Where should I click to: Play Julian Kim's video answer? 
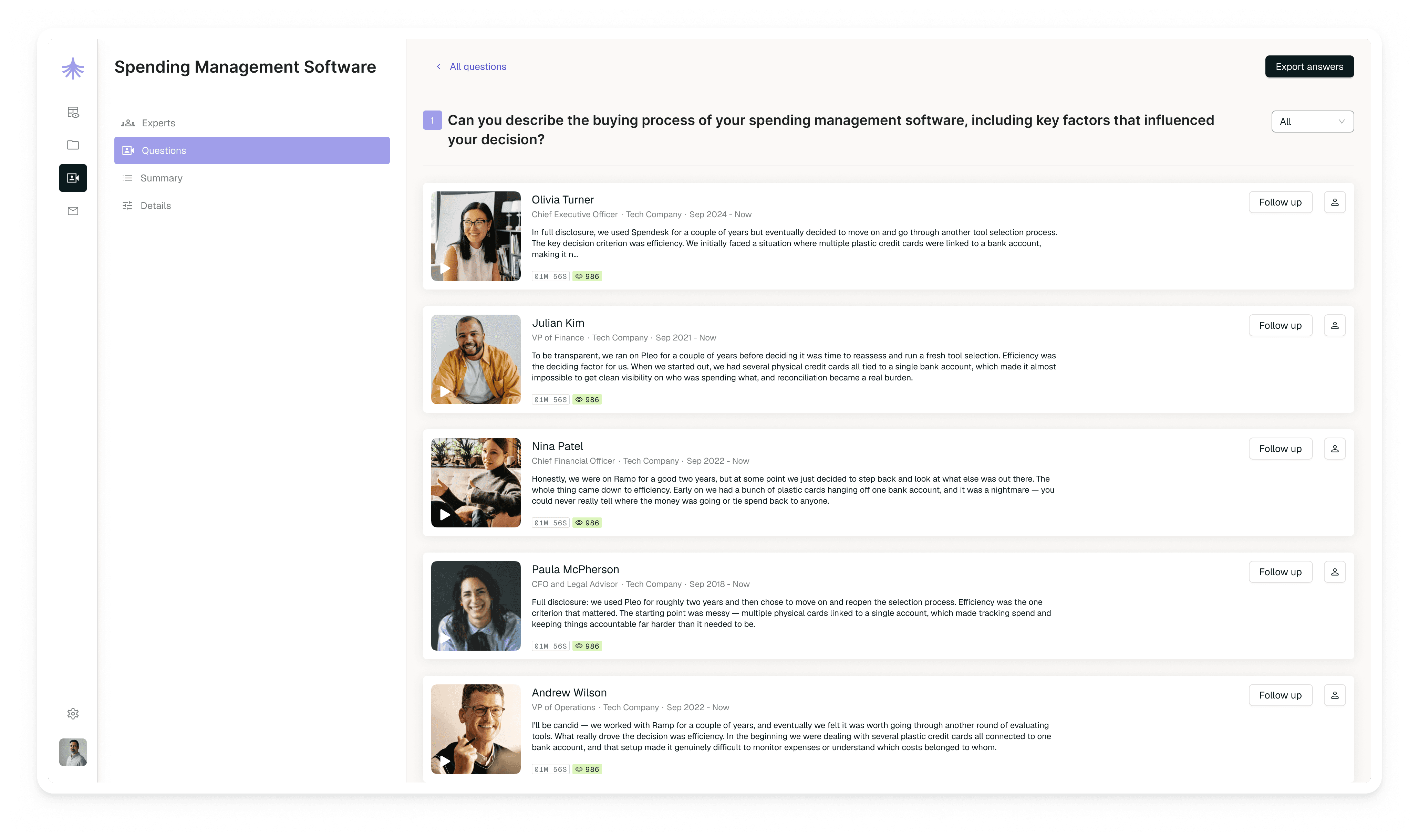445,392
